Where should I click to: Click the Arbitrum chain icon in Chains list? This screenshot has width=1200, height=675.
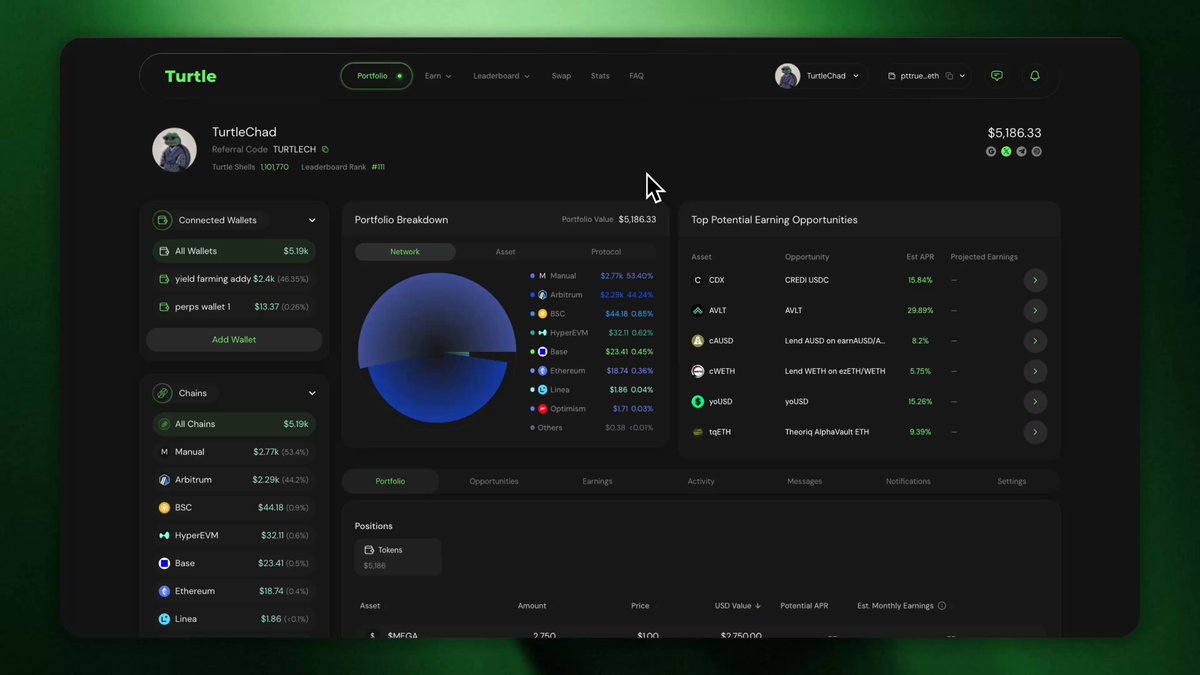pos(164,480)
